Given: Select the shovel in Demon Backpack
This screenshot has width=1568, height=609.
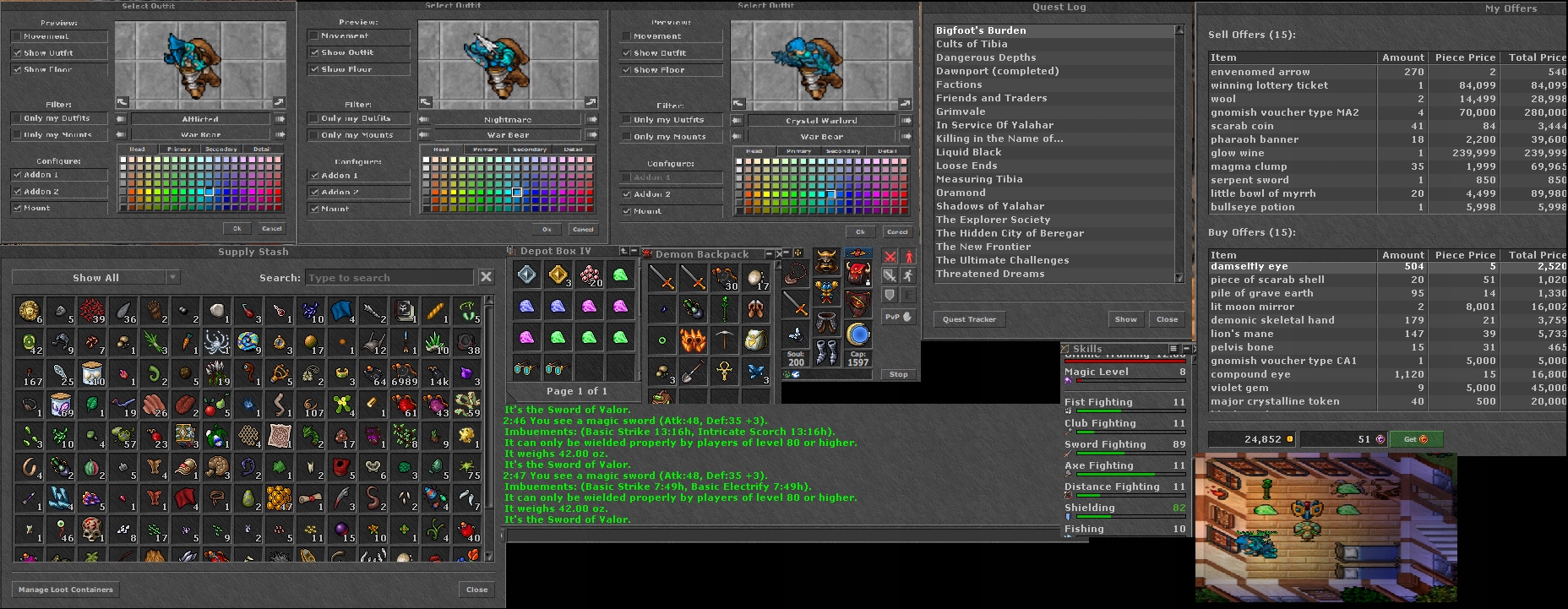Looking at the screenshot, I should coord(693,371).
